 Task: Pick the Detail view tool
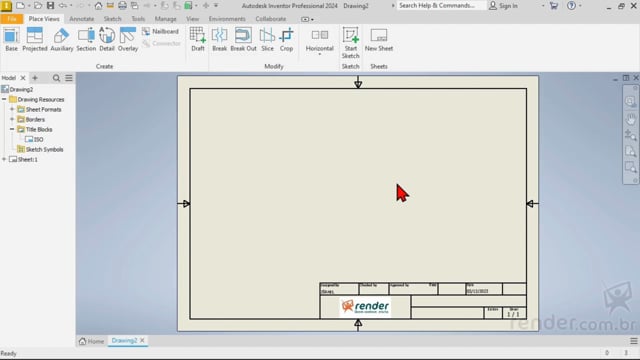point(107,39)
